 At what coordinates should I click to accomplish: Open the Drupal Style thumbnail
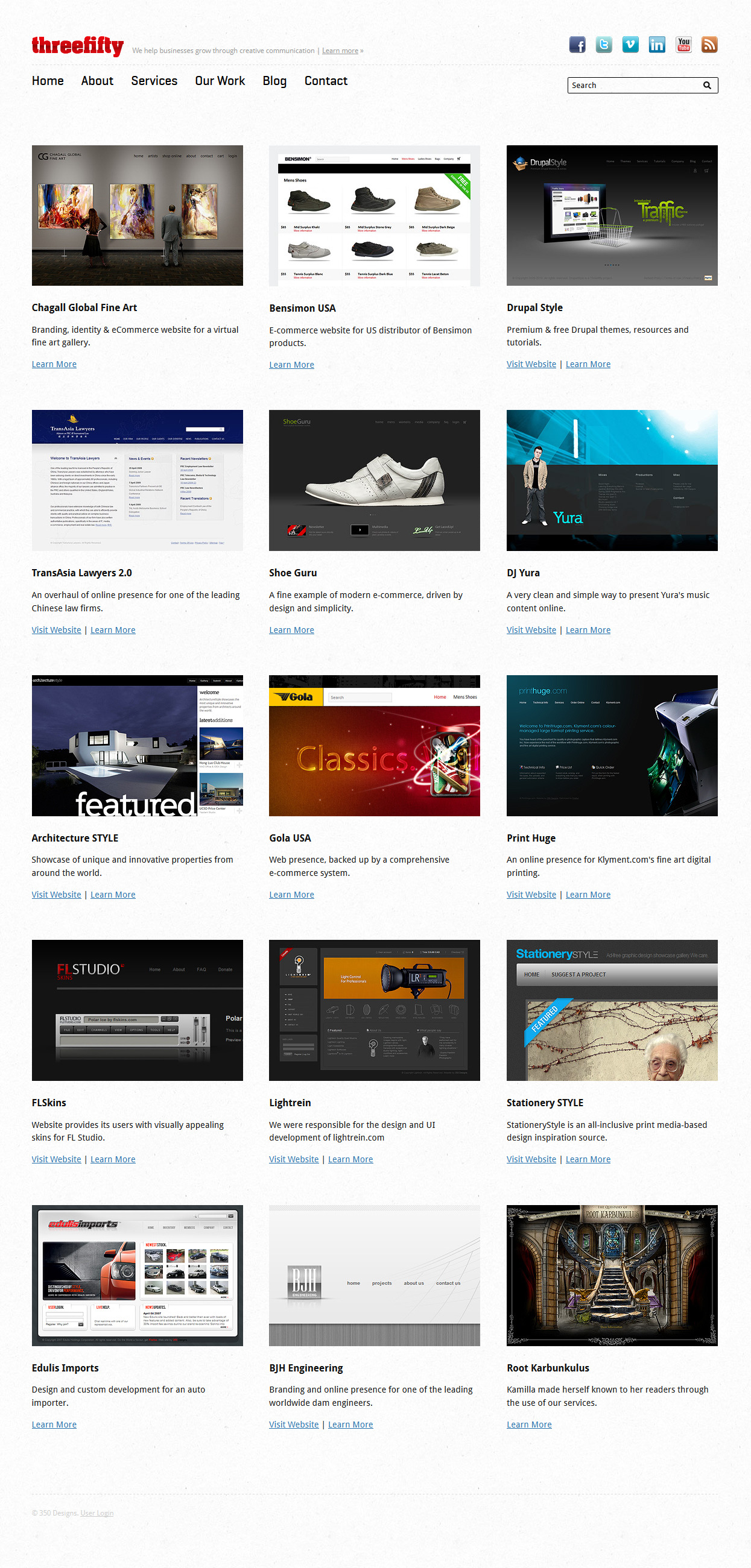[612, 215]
